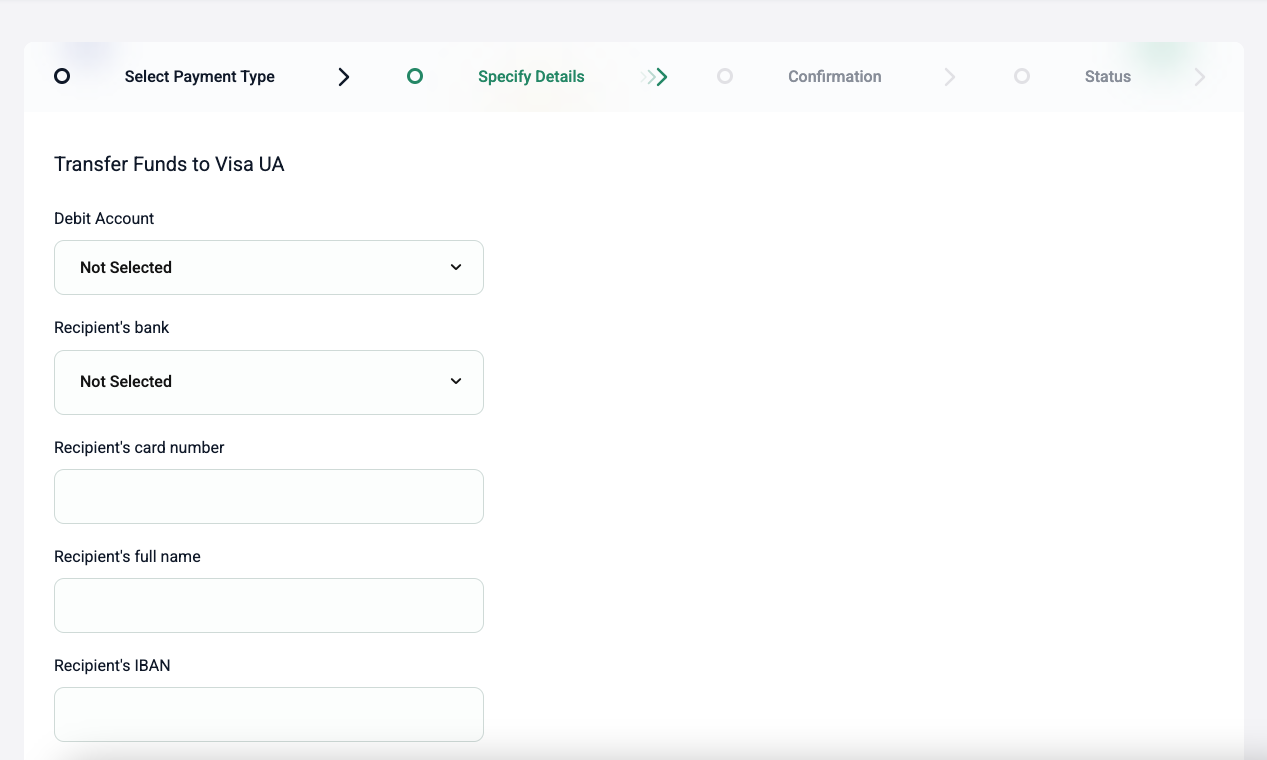This screenshot has height=760, width=1267.
Task: Click the "Debit Account" label
Action: 104,218
